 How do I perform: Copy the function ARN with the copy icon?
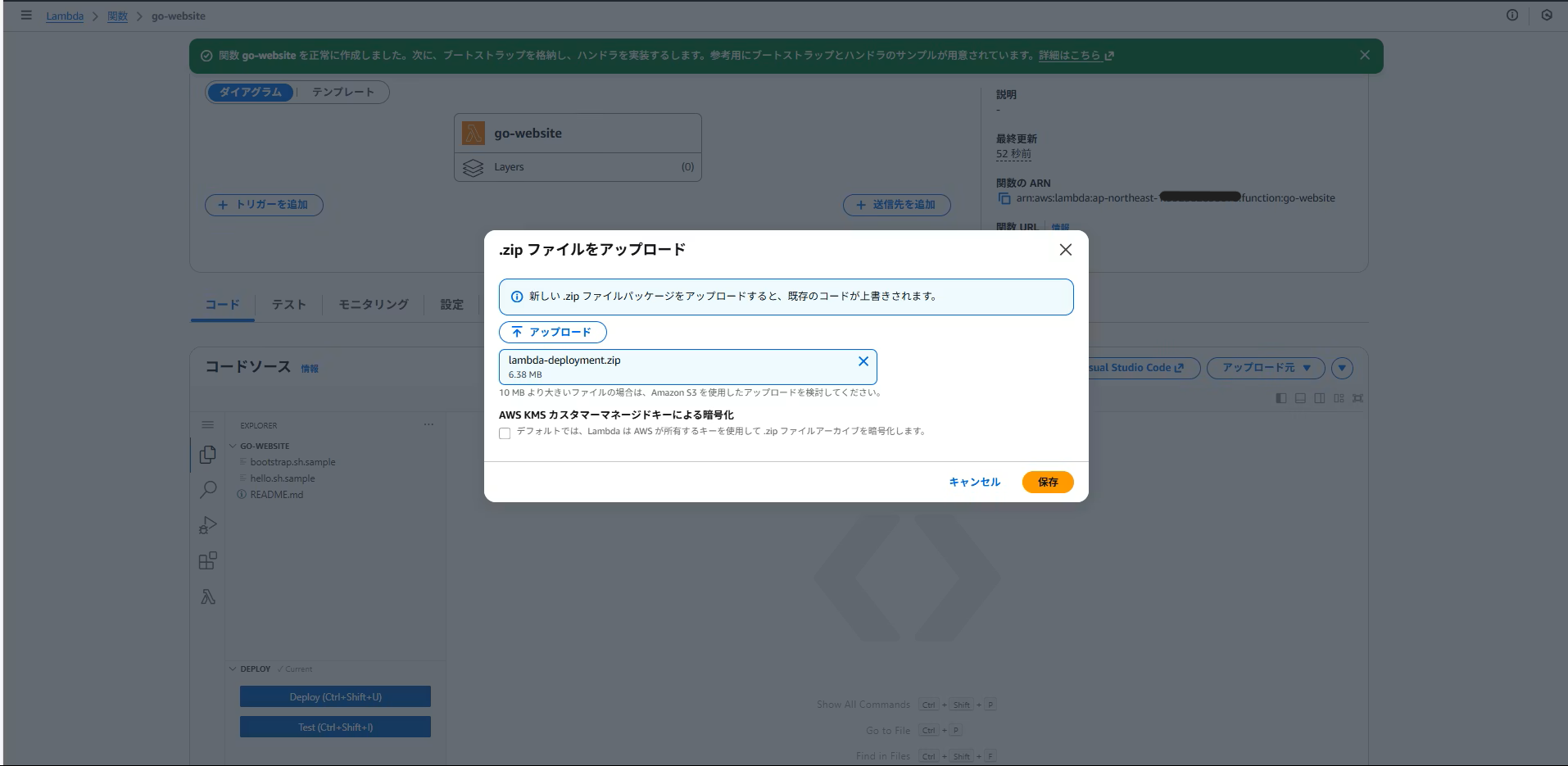point(1004,198)
